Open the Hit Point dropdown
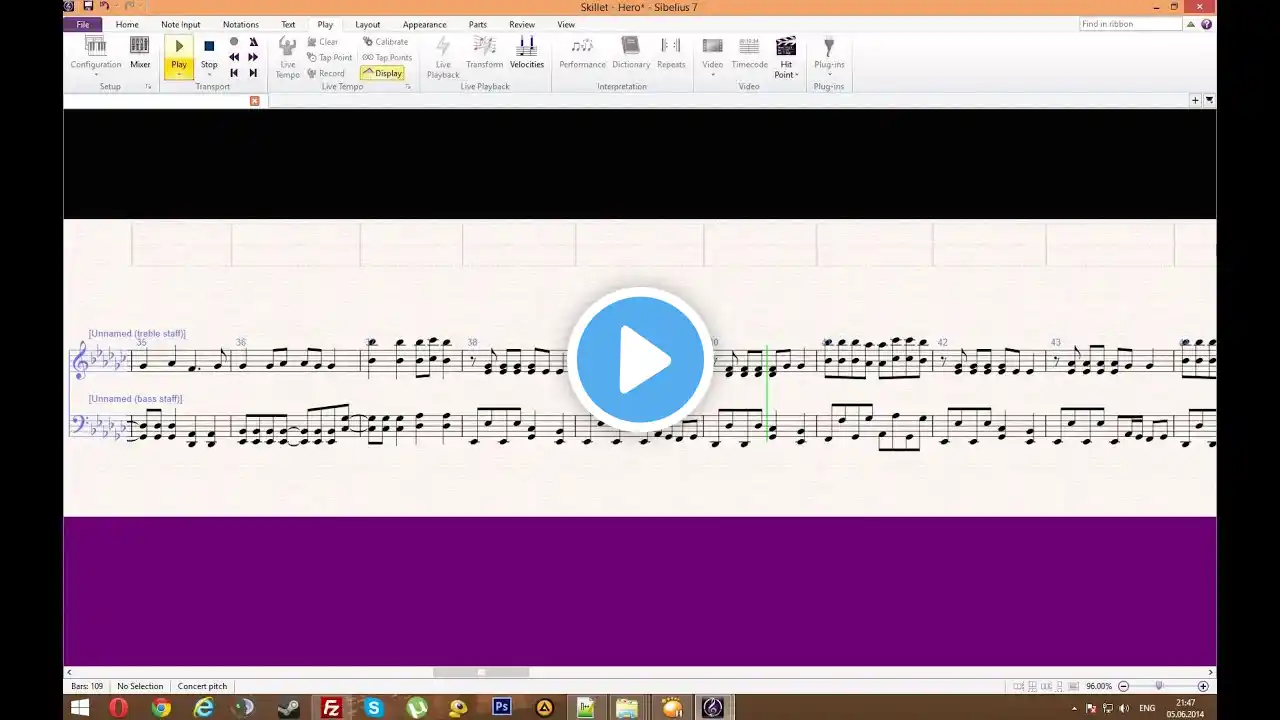Viewport: 1280px width, 720px height. pos(786,57)
